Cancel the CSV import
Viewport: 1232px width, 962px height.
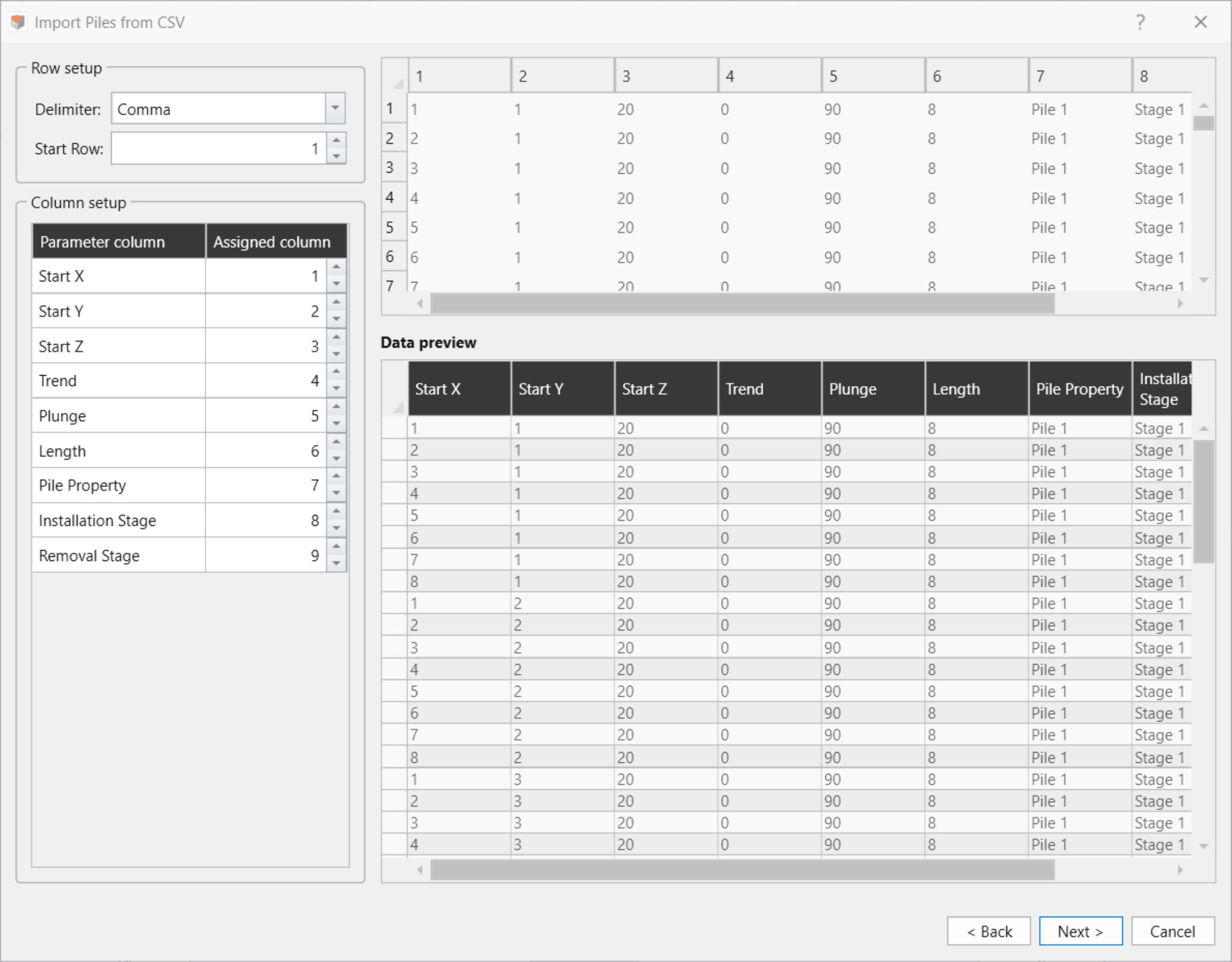pyautogui.click(x=1173, y=931)
